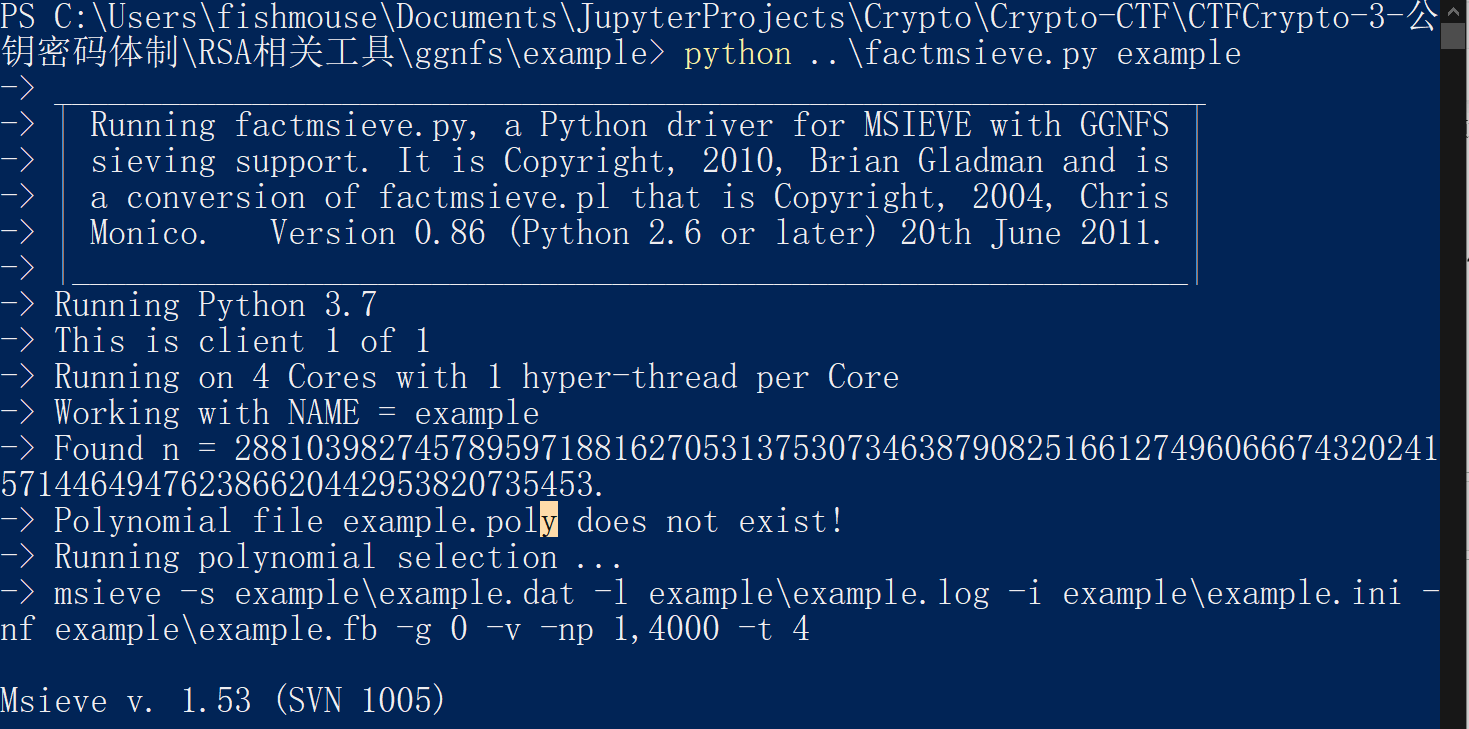Screen dimensions: 1469x729
Task: Click 'Brian Gladman' in banner
Action: 927,161
